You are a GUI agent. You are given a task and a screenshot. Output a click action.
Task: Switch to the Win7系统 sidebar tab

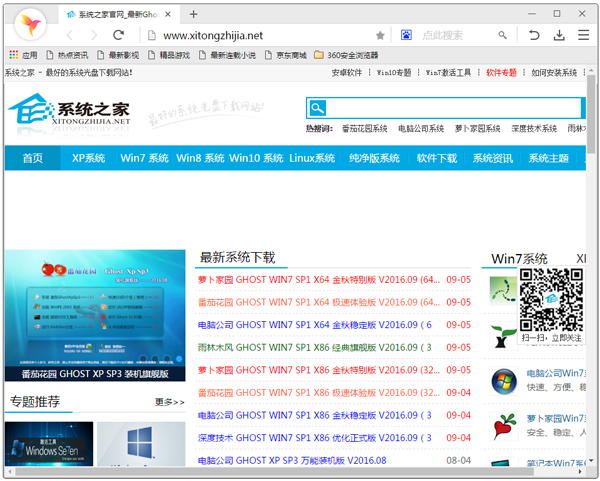coord(519,259)
